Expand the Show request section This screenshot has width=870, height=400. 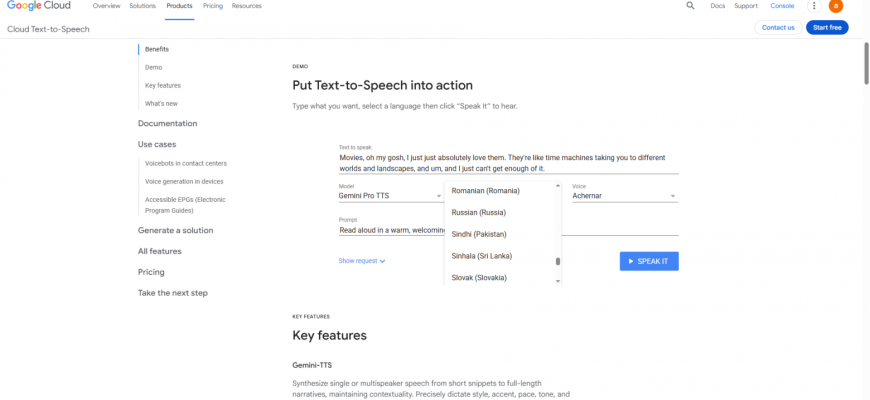click(362, 261)
